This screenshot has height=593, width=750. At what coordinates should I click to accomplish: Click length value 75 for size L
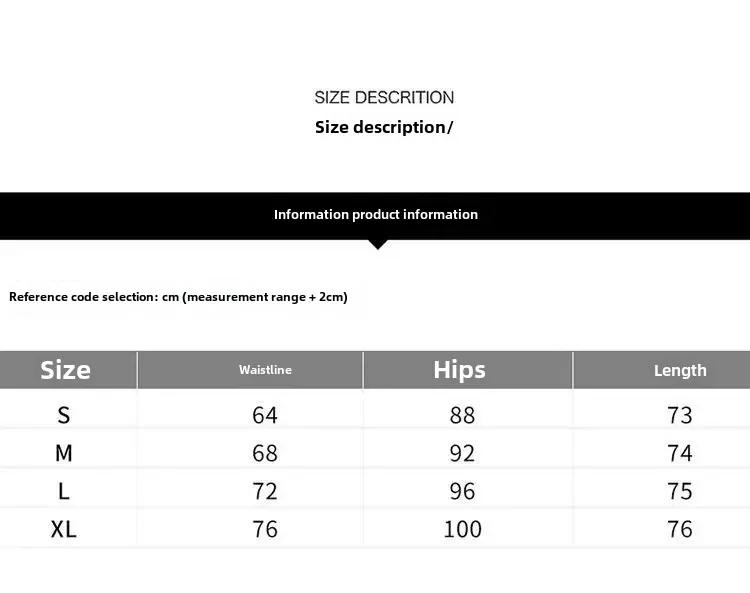680,491
